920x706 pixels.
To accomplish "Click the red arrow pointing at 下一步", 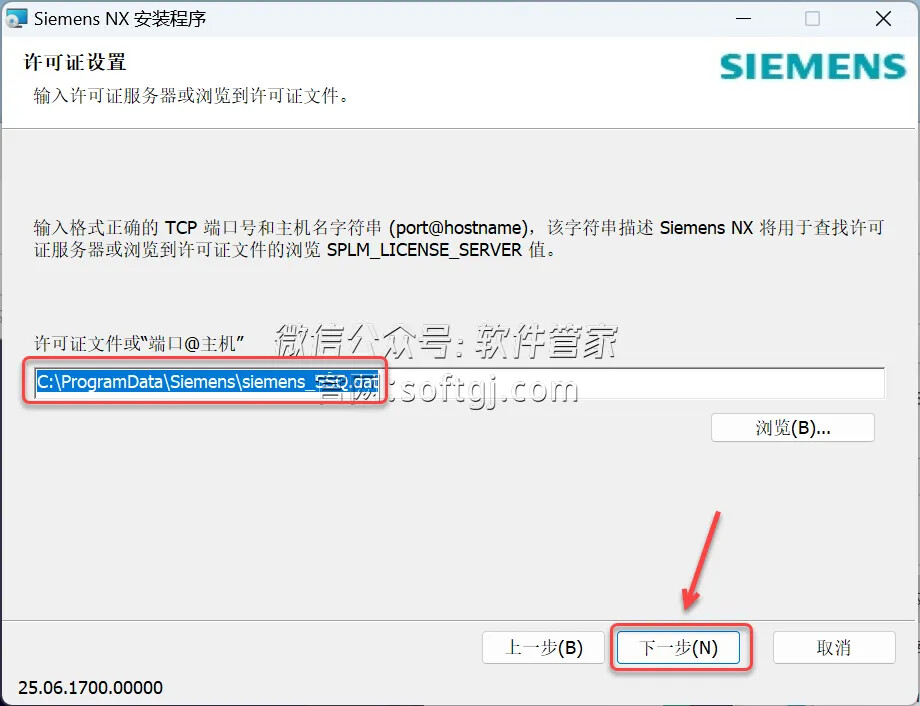I will coord(701,560).
